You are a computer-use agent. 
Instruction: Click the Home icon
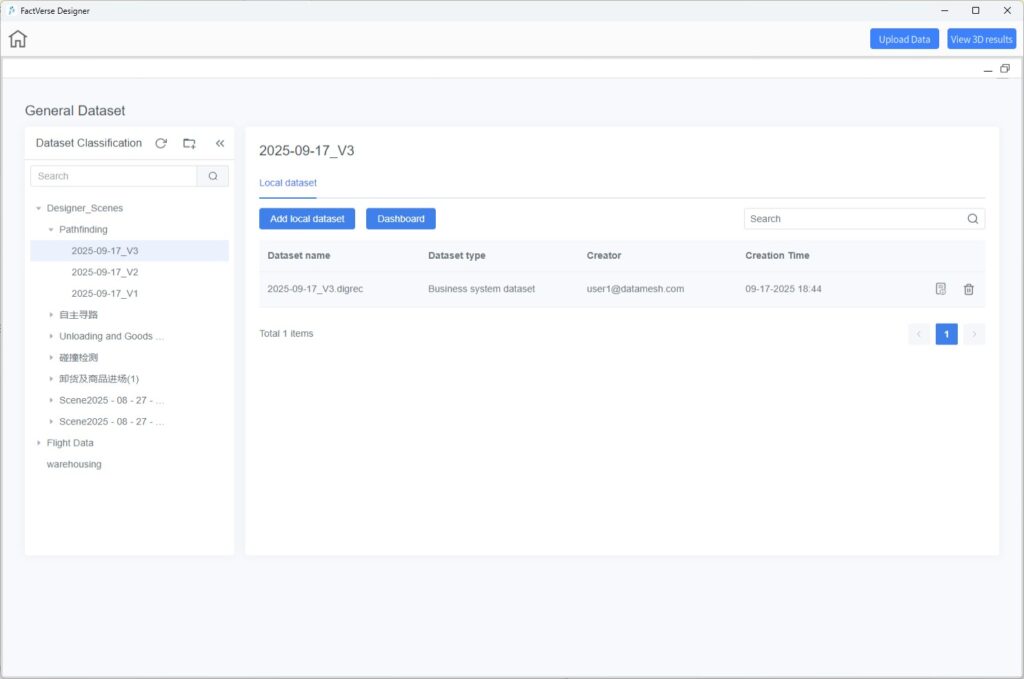click(18, 39)
